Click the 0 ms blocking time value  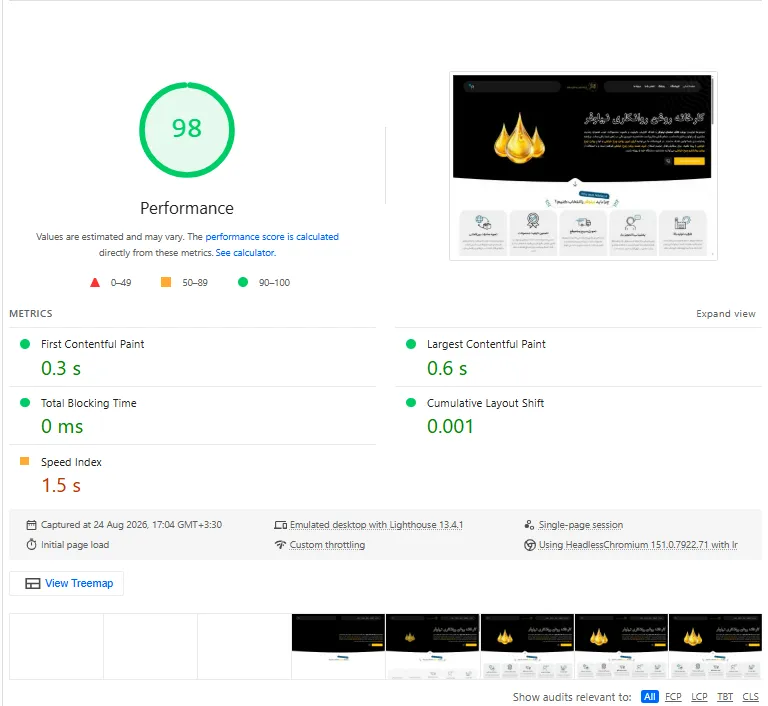(62, 426)
